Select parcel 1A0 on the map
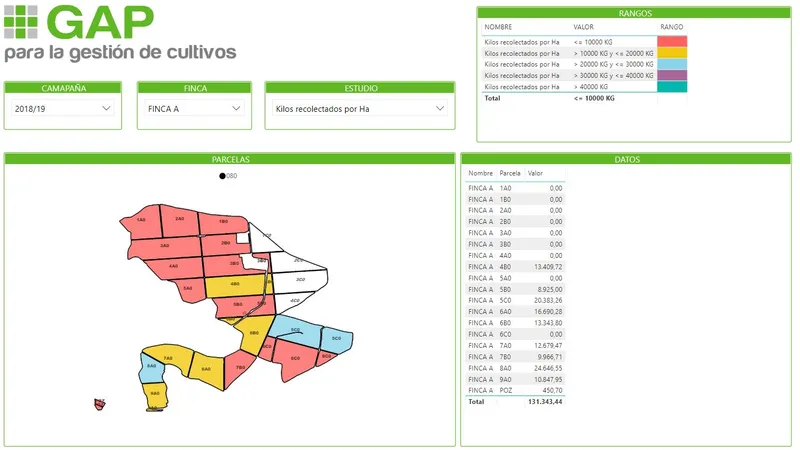This screenshot has width=800, height=450. [x=141, y=220]
